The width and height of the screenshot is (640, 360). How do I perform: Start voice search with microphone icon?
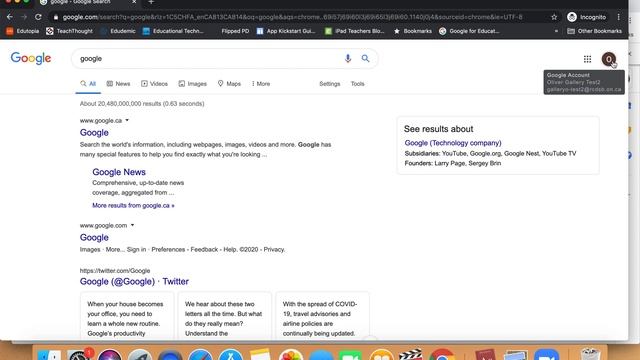click(348, 58)
